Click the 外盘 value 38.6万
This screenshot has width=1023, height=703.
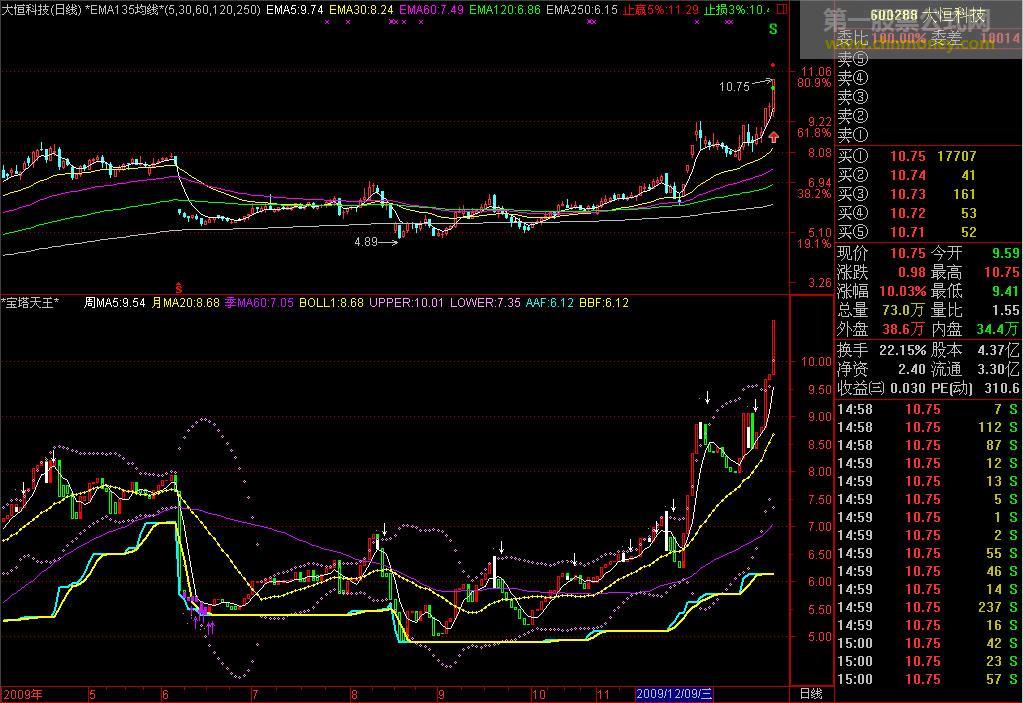(903, 329)
